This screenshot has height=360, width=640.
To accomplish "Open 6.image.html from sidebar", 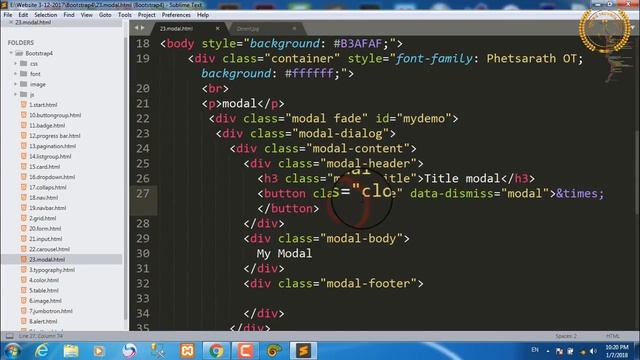I will [45, 300].
